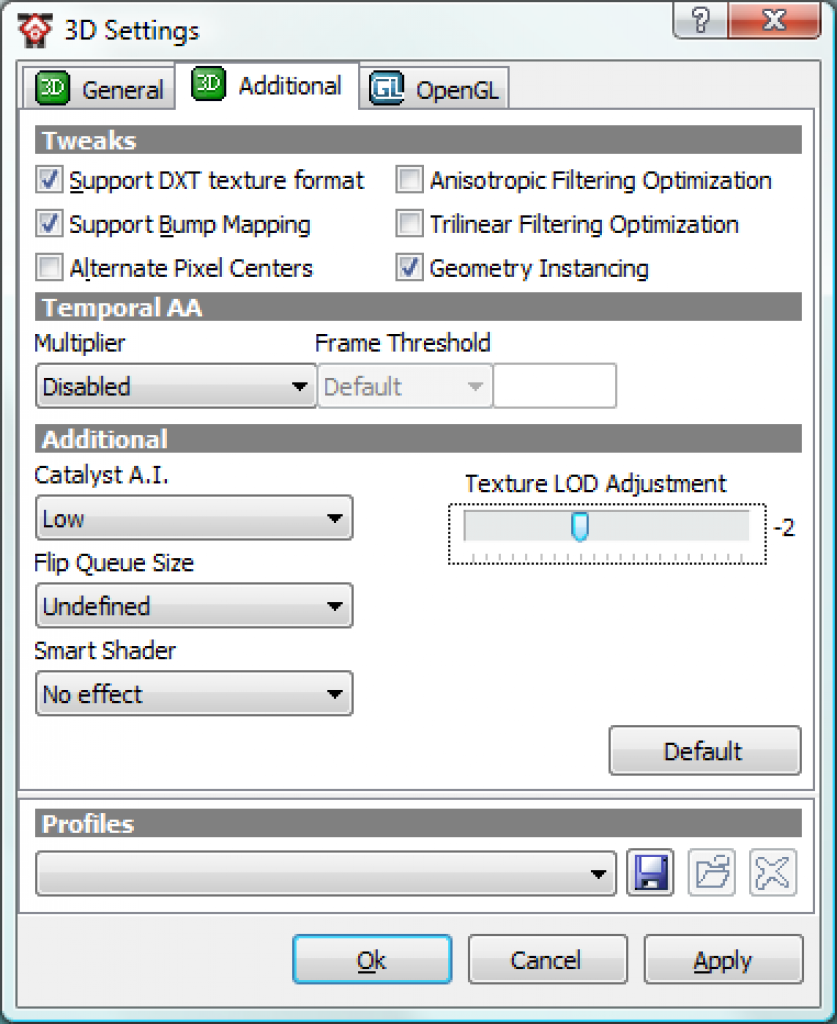Enable Anisotropic Filtering Optimization checkbox
The height and width of the screenshot is (1024, 837).
pyautogui.click(x=409, y=180)
